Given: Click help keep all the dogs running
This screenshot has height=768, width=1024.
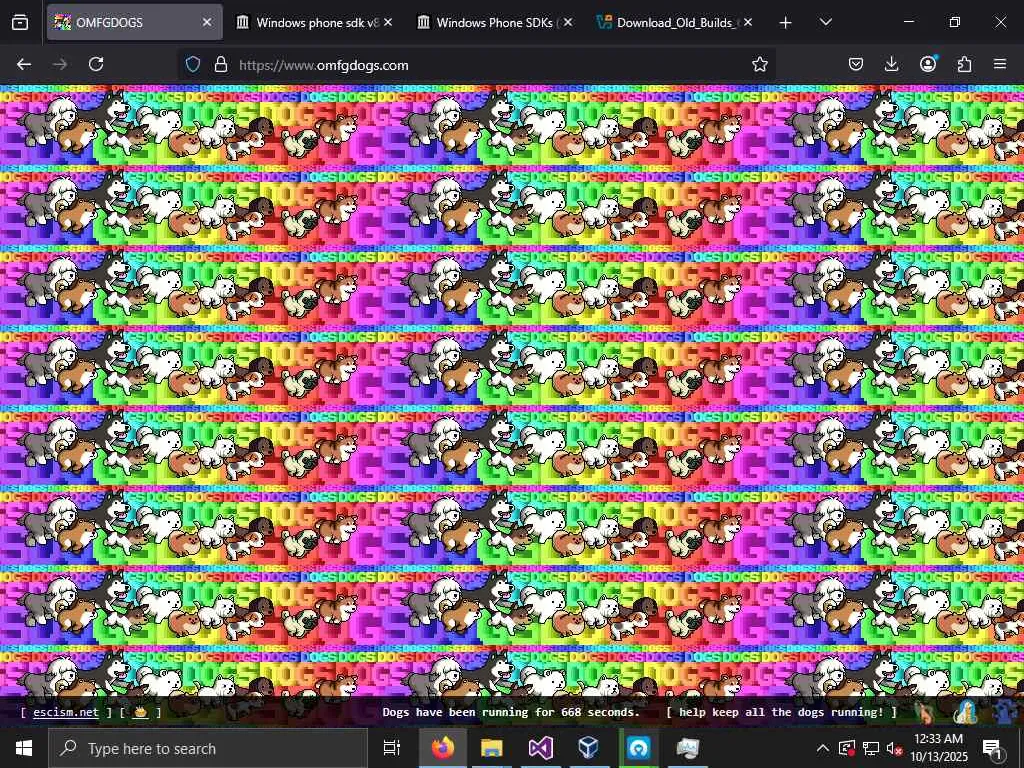Looking at the screenshot, I should (781, 712).
